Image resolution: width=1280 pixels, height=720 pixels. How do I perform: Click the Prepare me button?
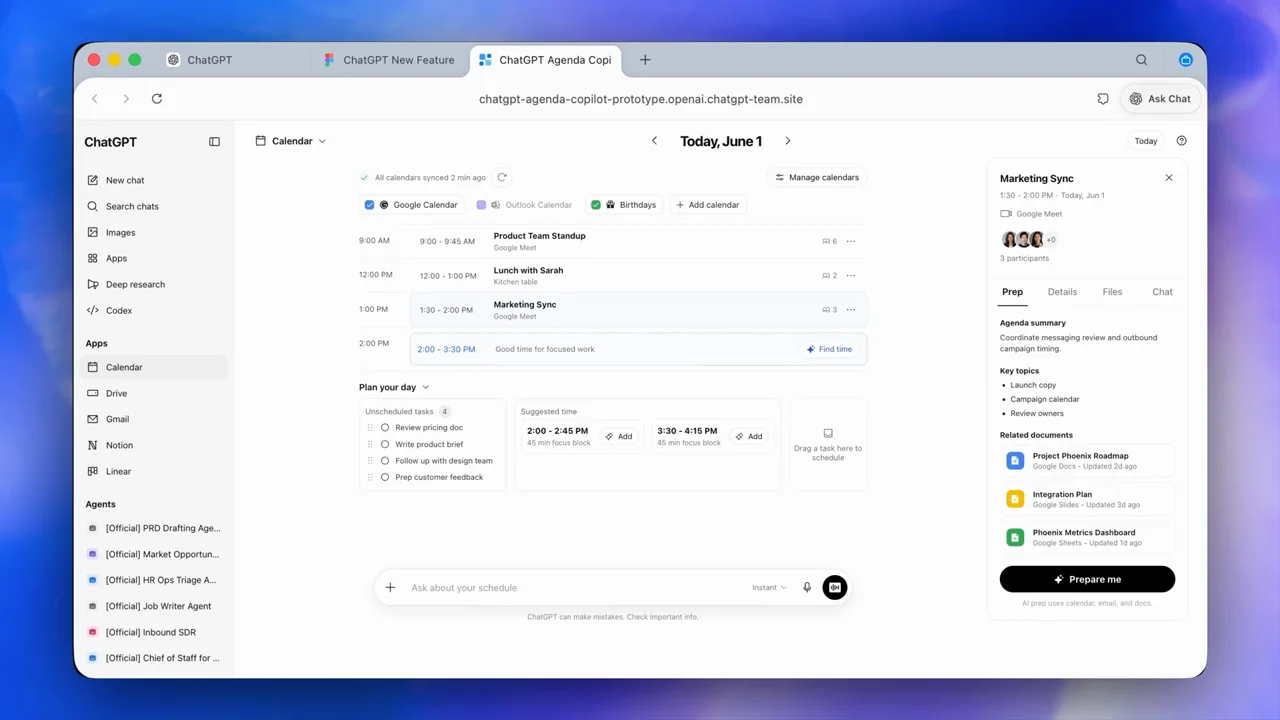1087,579
